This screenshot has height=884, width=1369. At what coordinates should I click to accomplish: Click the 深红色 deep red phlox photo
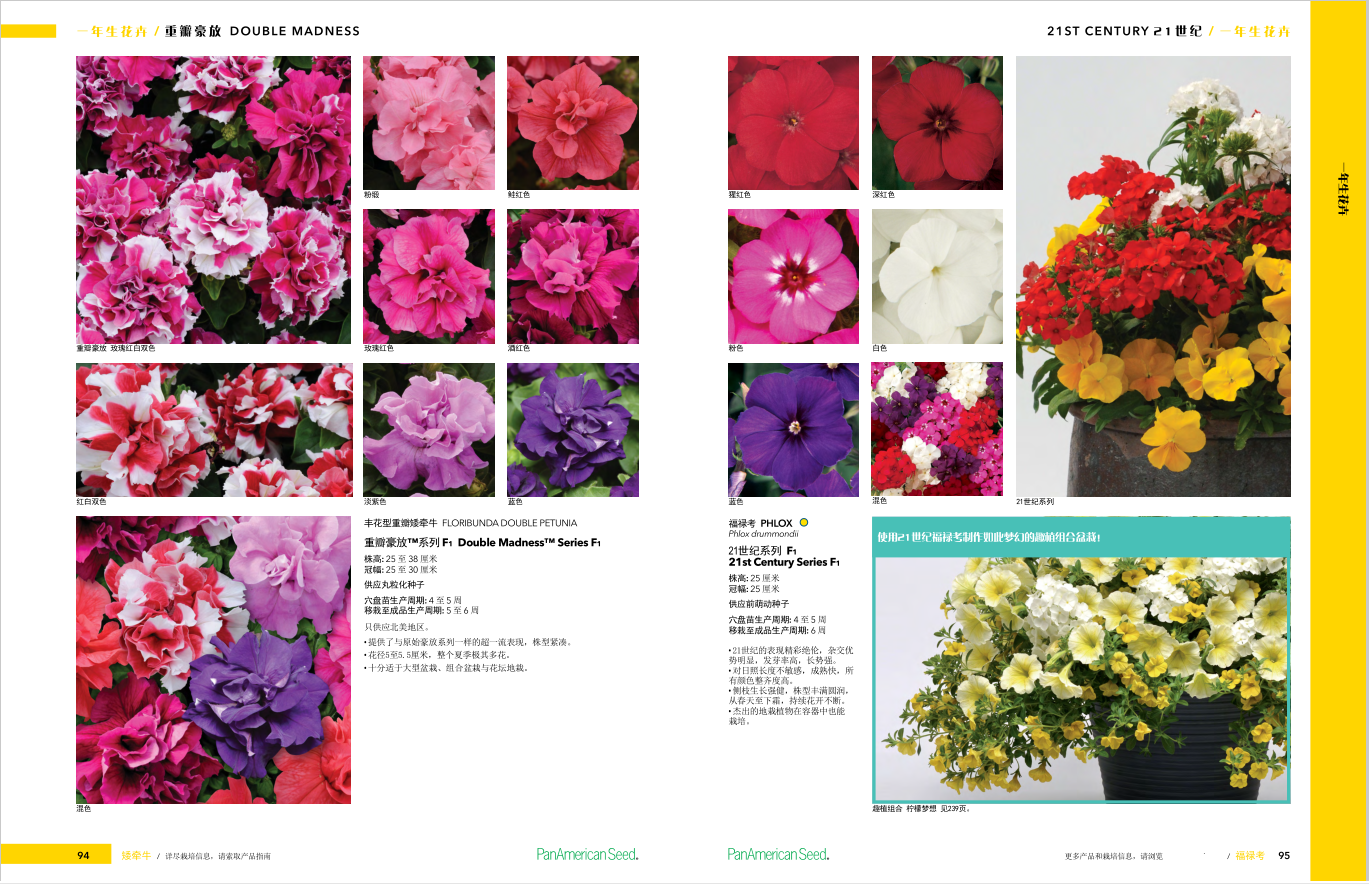tap(937, 123)
